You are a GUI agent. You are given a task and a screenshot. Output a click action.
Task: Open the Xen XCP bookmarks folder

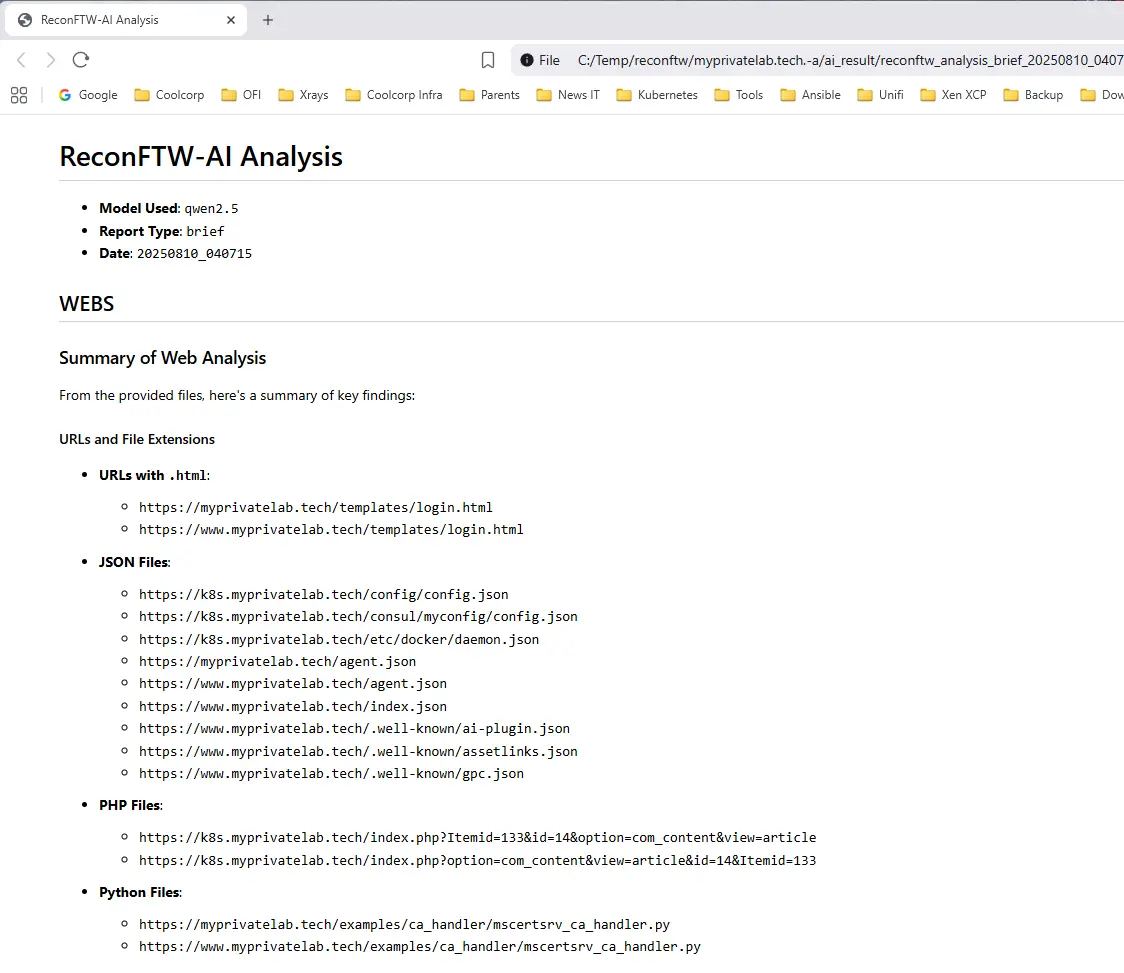click(953, 95)
